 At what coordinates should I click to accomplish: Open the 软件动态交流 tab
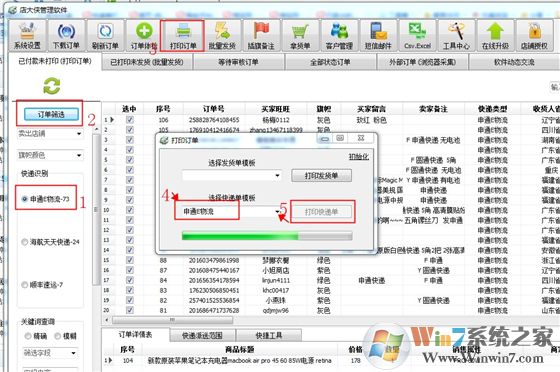click(x=514, y=62)
